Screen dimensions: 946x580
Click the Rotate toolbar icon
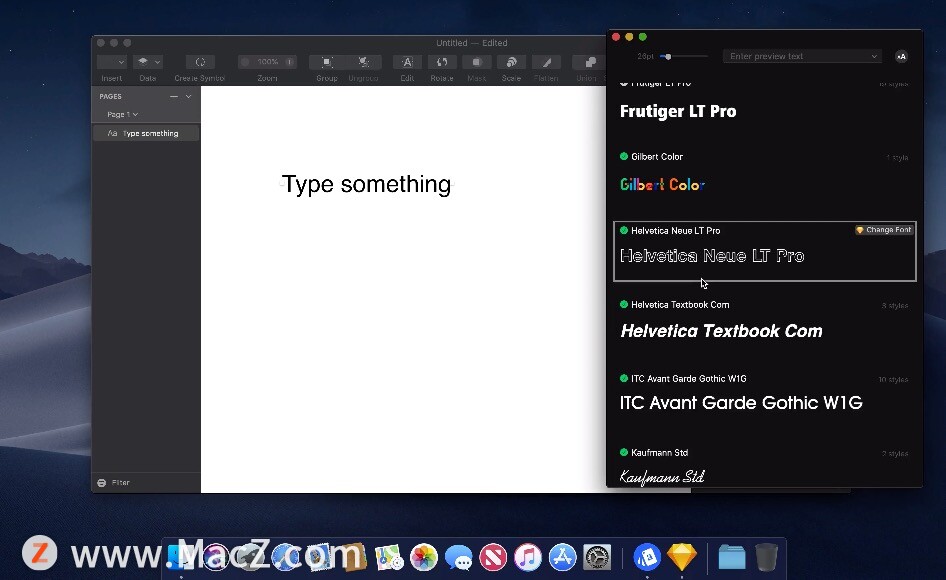pos(442,62)
